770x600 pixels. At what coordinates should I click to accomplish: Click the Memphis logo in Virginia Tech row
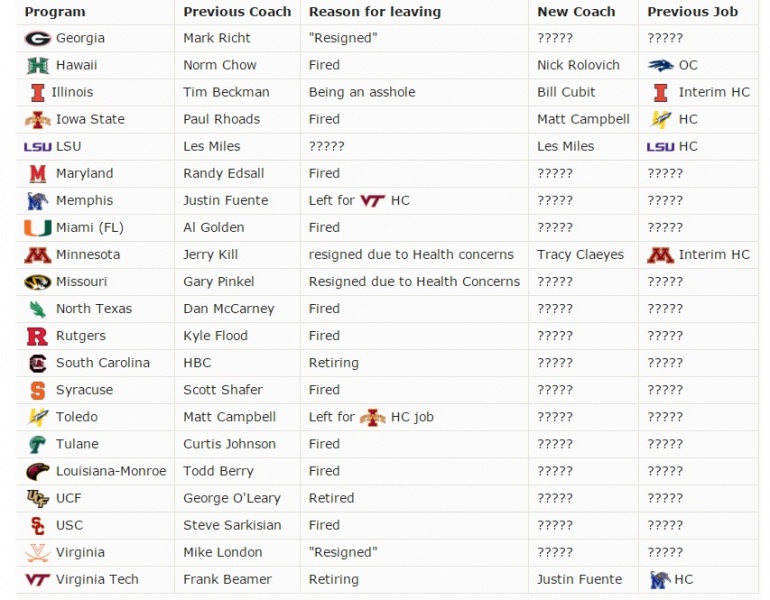point(660,579)
